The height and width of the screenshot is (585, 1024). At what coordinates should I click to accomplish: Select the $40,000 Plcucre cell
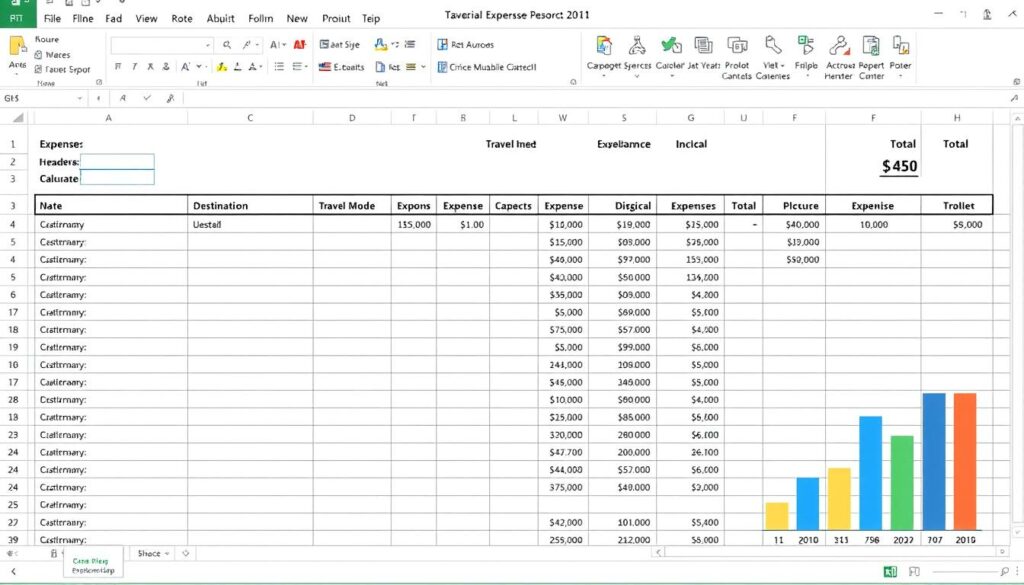tap(794, 224)
